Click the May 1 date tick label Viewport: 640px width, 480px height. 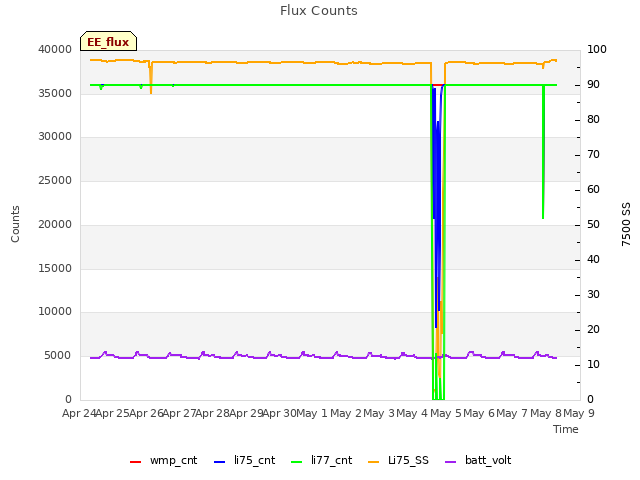[x=312, y=413]
